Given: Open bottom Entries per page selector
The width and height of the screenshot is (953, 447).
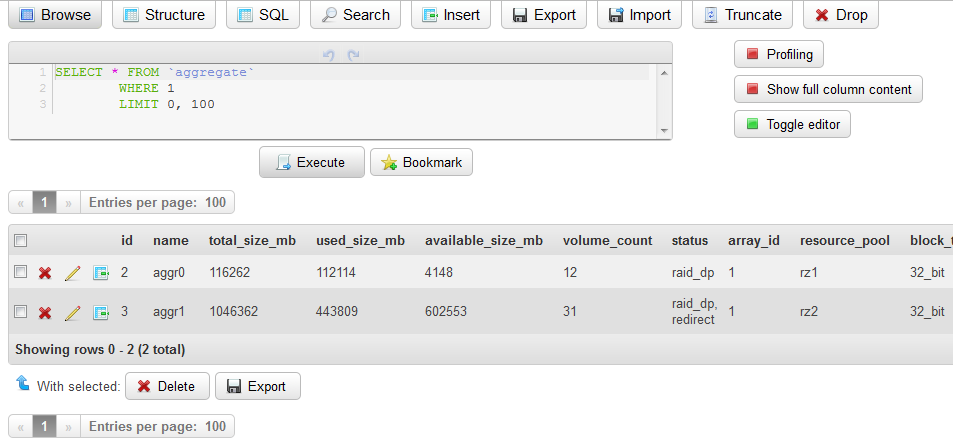Looking at the screenshot, I should click(157, 426).
